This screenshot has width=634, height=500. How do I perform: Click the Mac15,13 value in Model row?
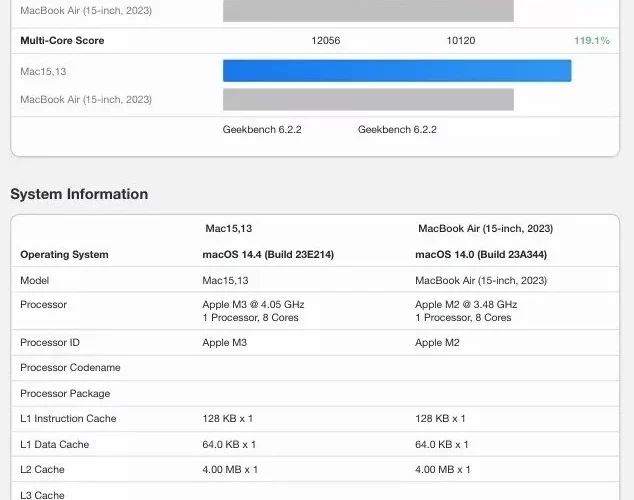(225, 281)
